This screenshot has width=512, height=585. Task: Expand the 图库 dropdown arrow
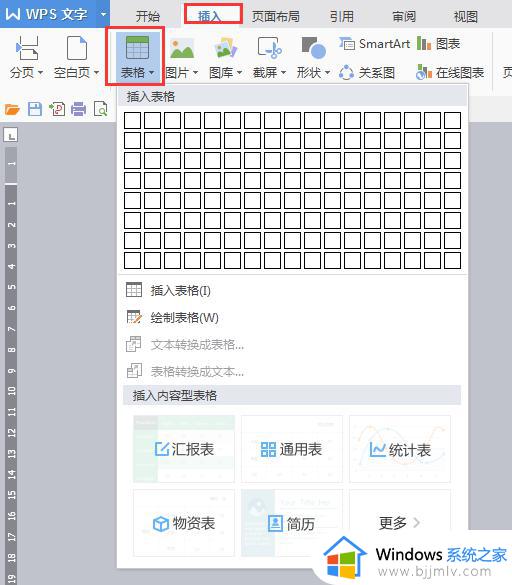(x=239, y=72)
